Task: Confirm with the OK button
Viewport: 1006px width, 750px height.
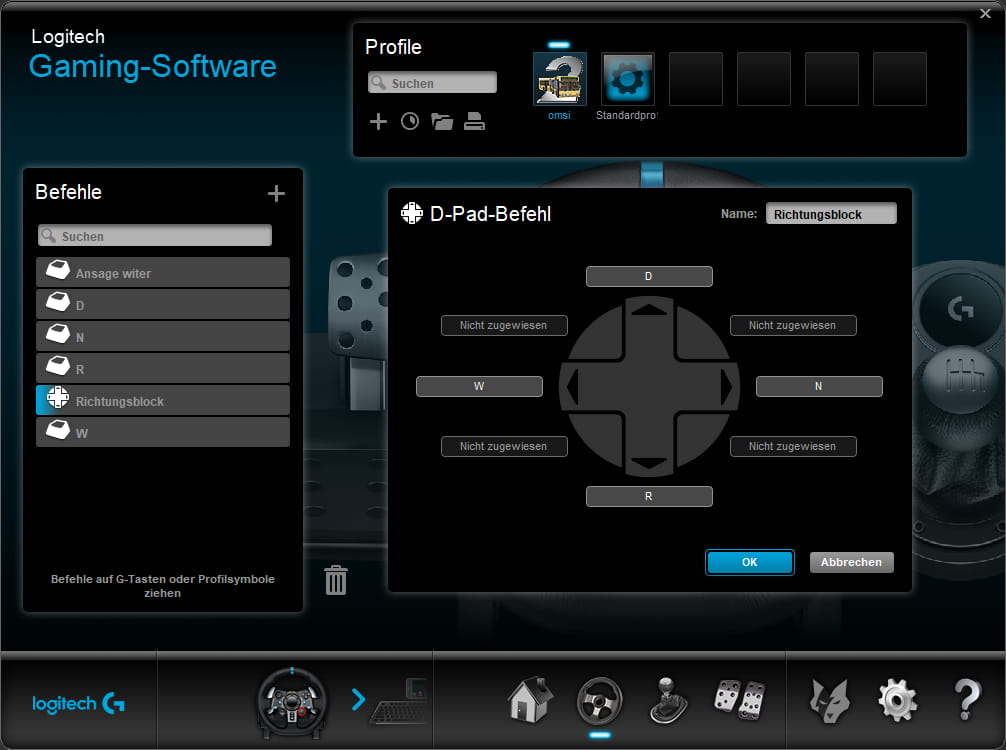Action: click(749, 562)
